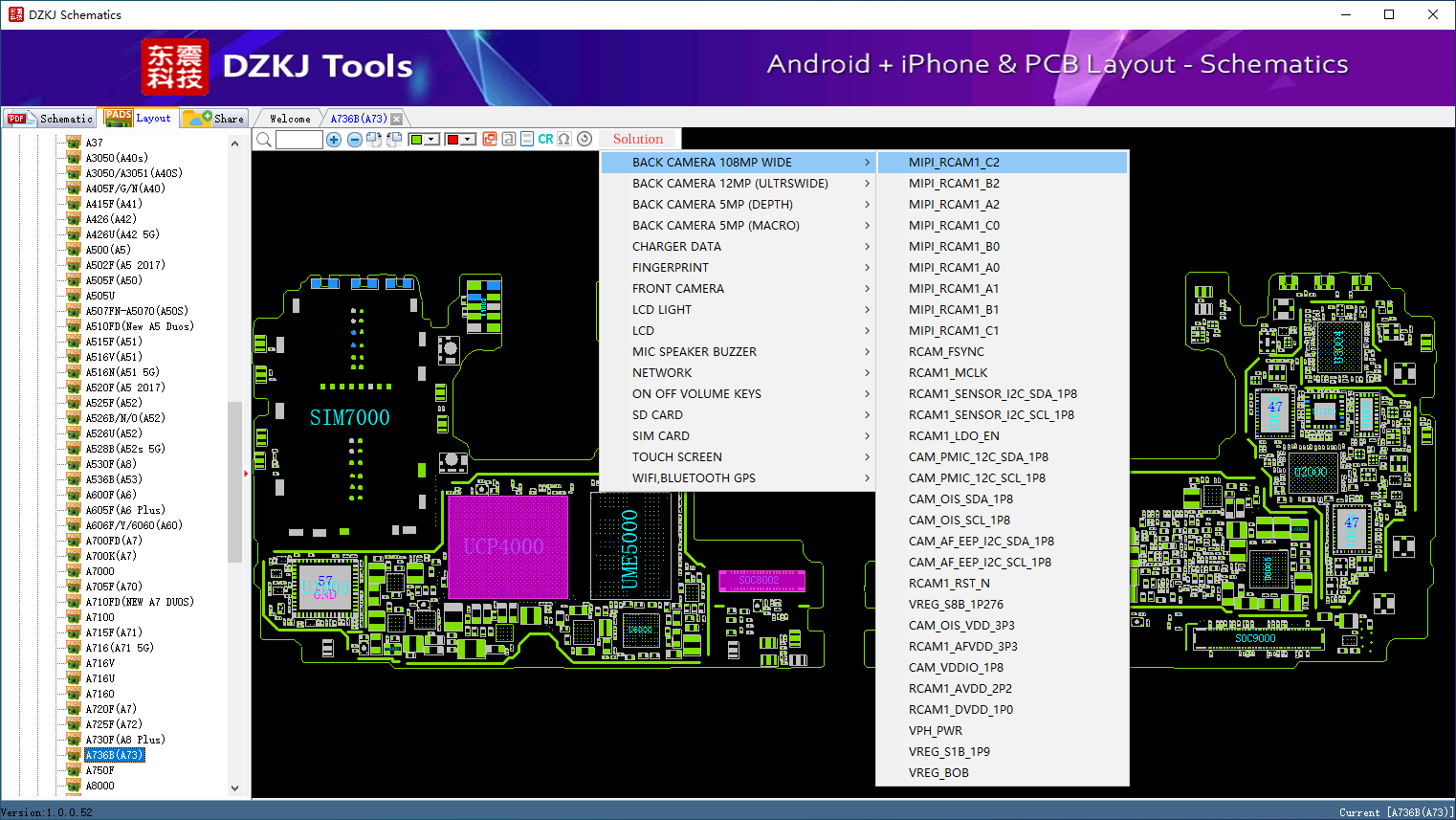1456x820 pixels.
Task: Rotate the board layout clockwise
Action: point(374,140)
